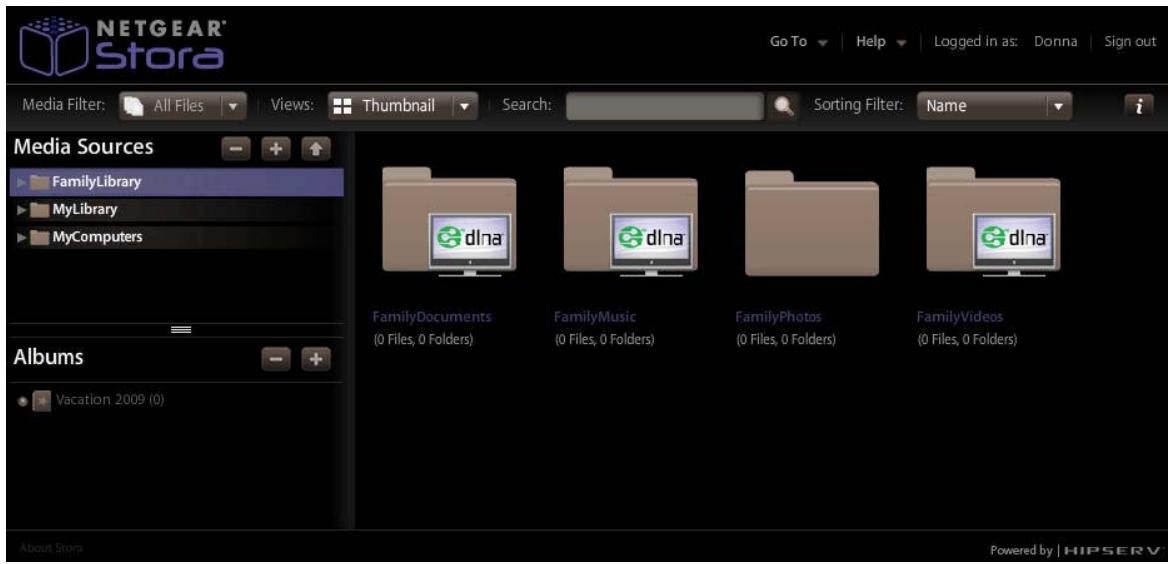This screenshot has height=564, width=1173.
Task: Collapse Media Sources with minus button
Action: click(x=236, y=149)
